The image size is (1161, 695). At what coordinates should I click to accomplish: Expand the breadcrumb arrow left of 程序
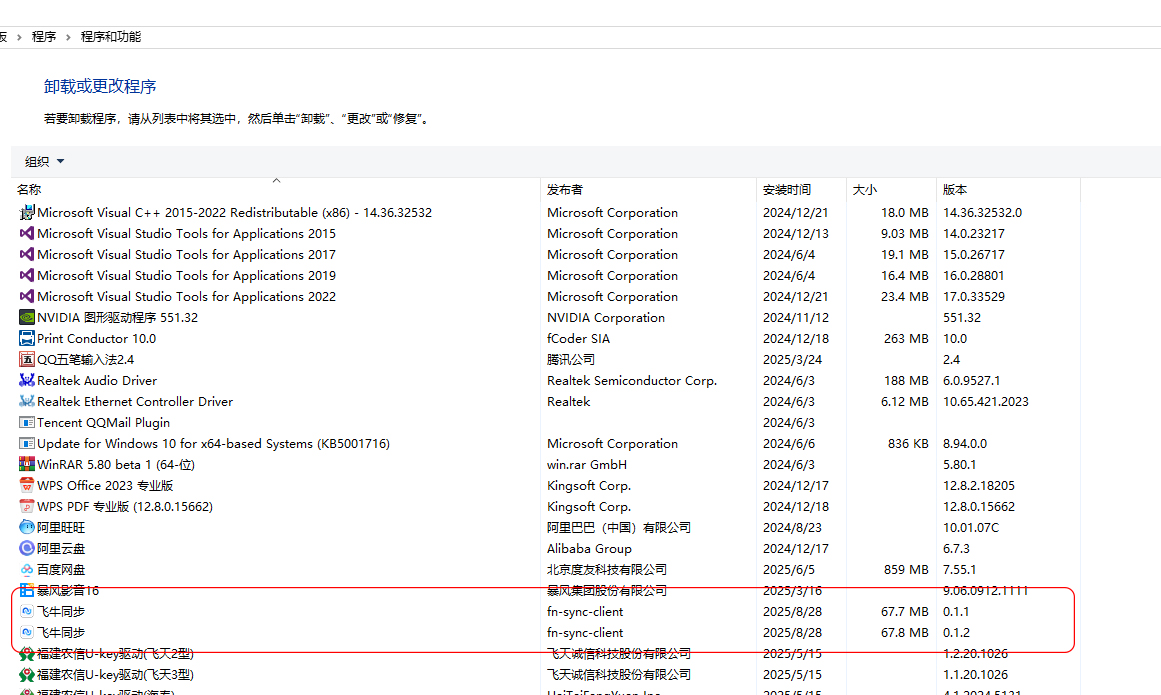(x=19, y=37)
